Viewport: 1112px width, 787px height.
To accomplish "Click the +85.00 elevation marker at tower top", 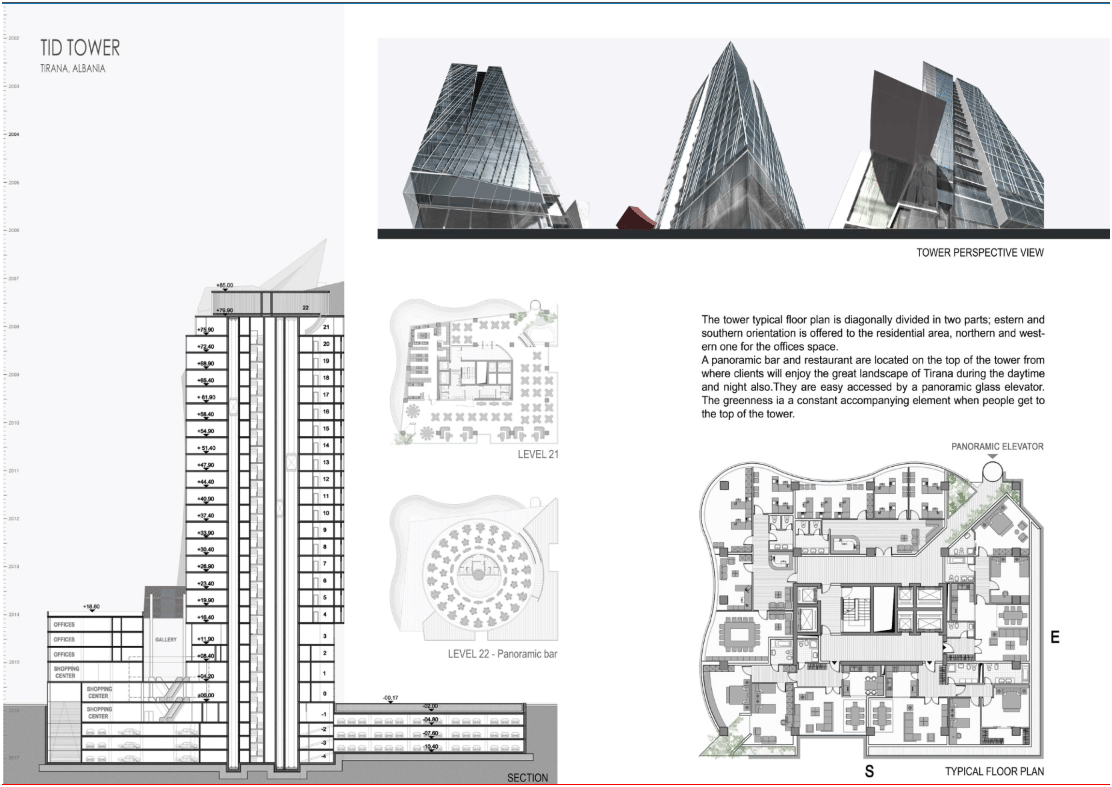I will [x=225, y=285].
